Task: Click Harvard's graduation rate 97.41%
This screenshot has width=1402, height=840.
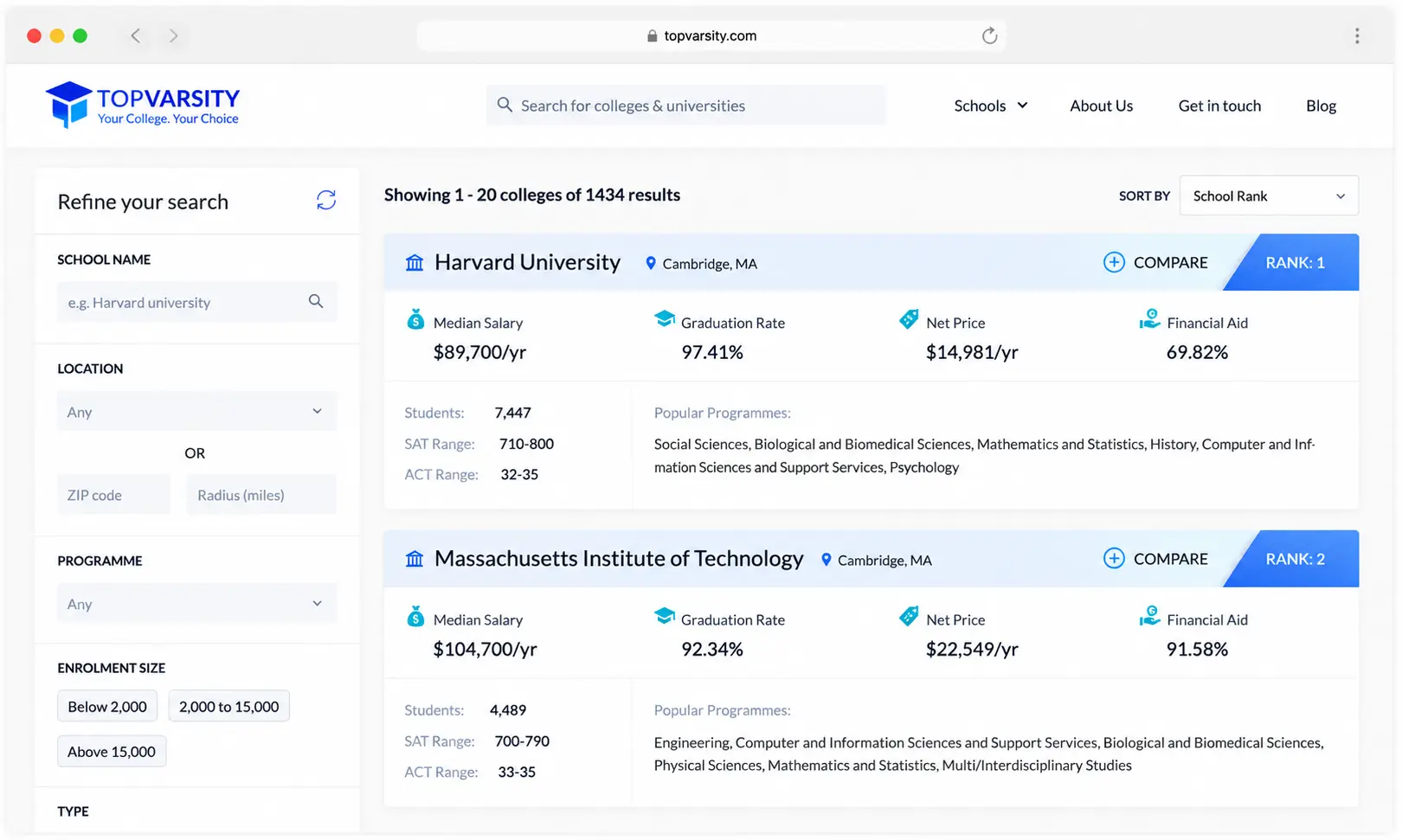Action: tap(712, 352)
